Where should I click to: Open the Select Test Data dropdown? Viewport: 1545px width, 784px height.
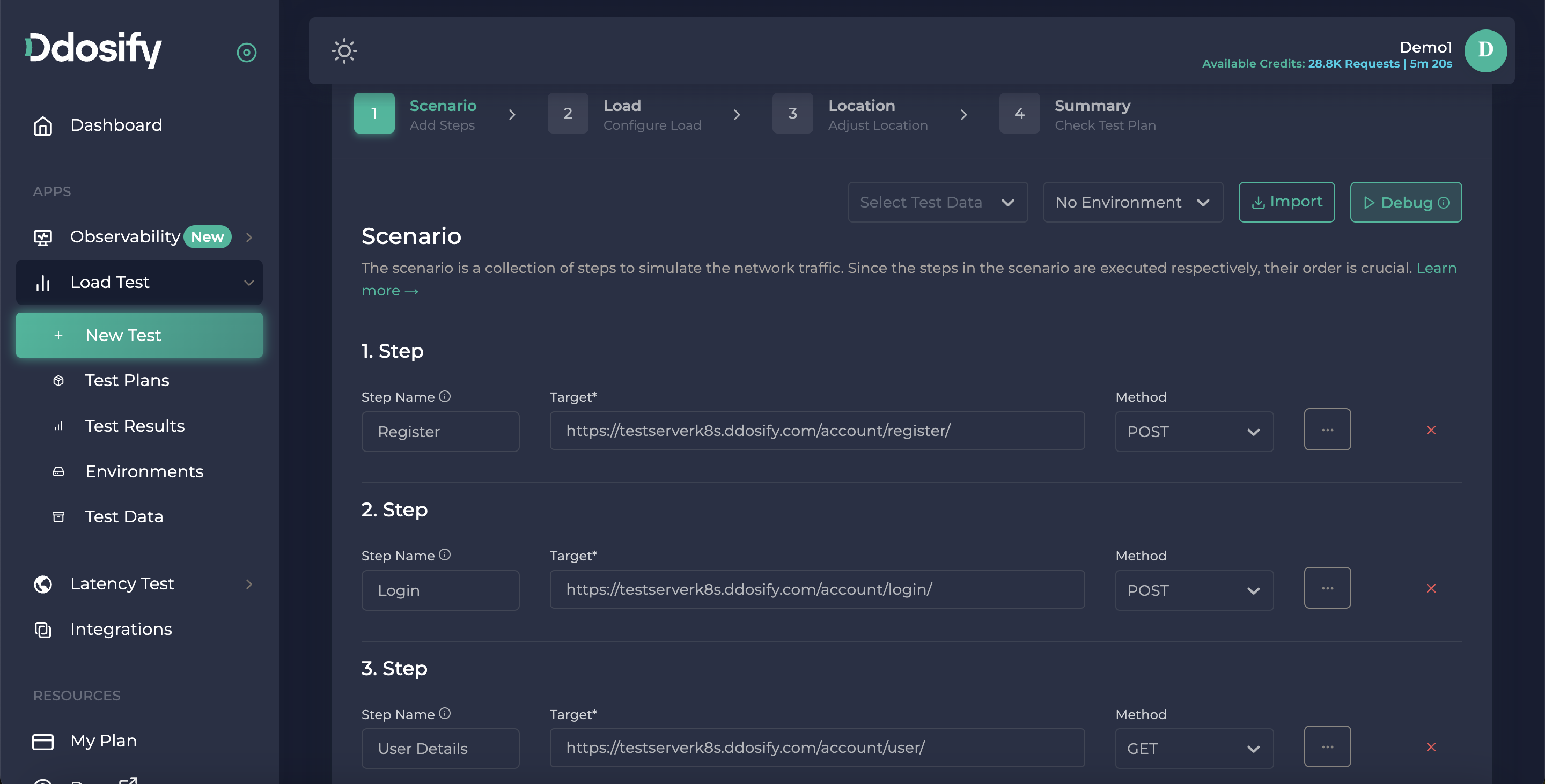(x=937, y=202)
